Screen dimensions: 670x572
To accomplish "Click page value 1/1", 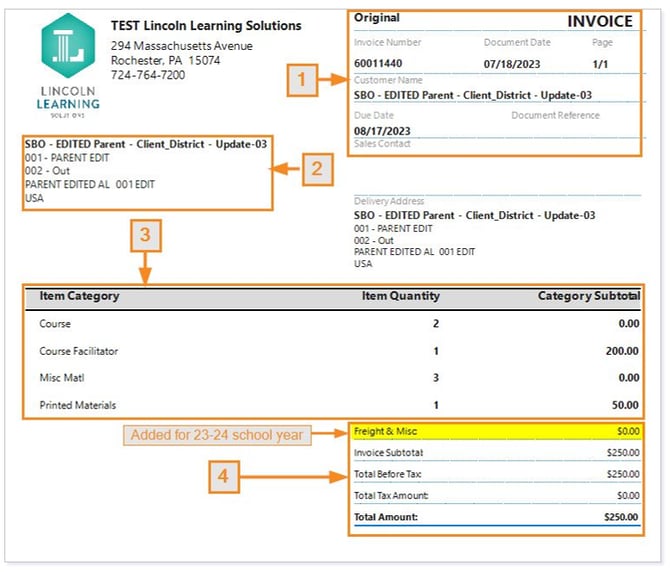I will coord(600,64).
